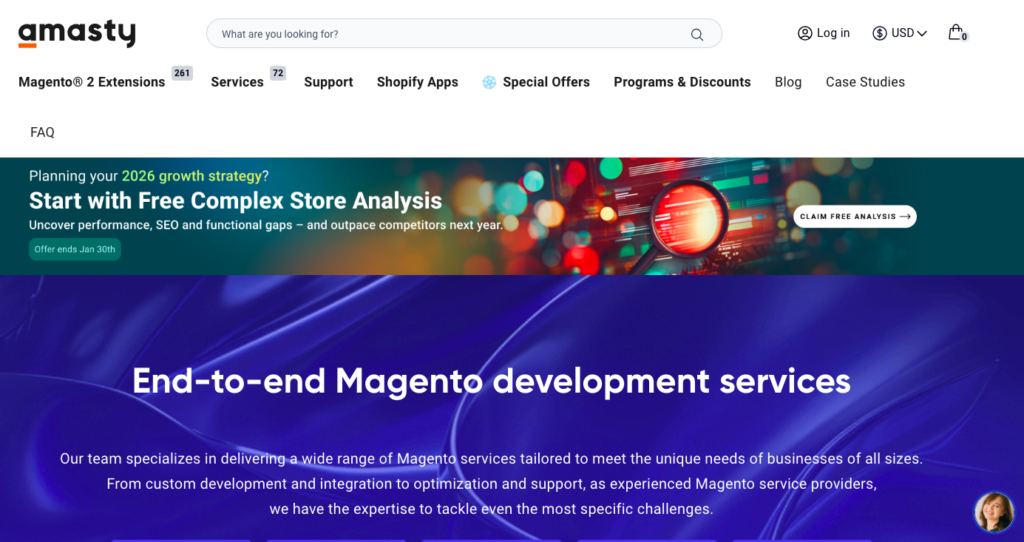Viewport: 1024px width, 542px height.
Task: Expand the USD currency dropdown
Action: click(x=900, y=33)
